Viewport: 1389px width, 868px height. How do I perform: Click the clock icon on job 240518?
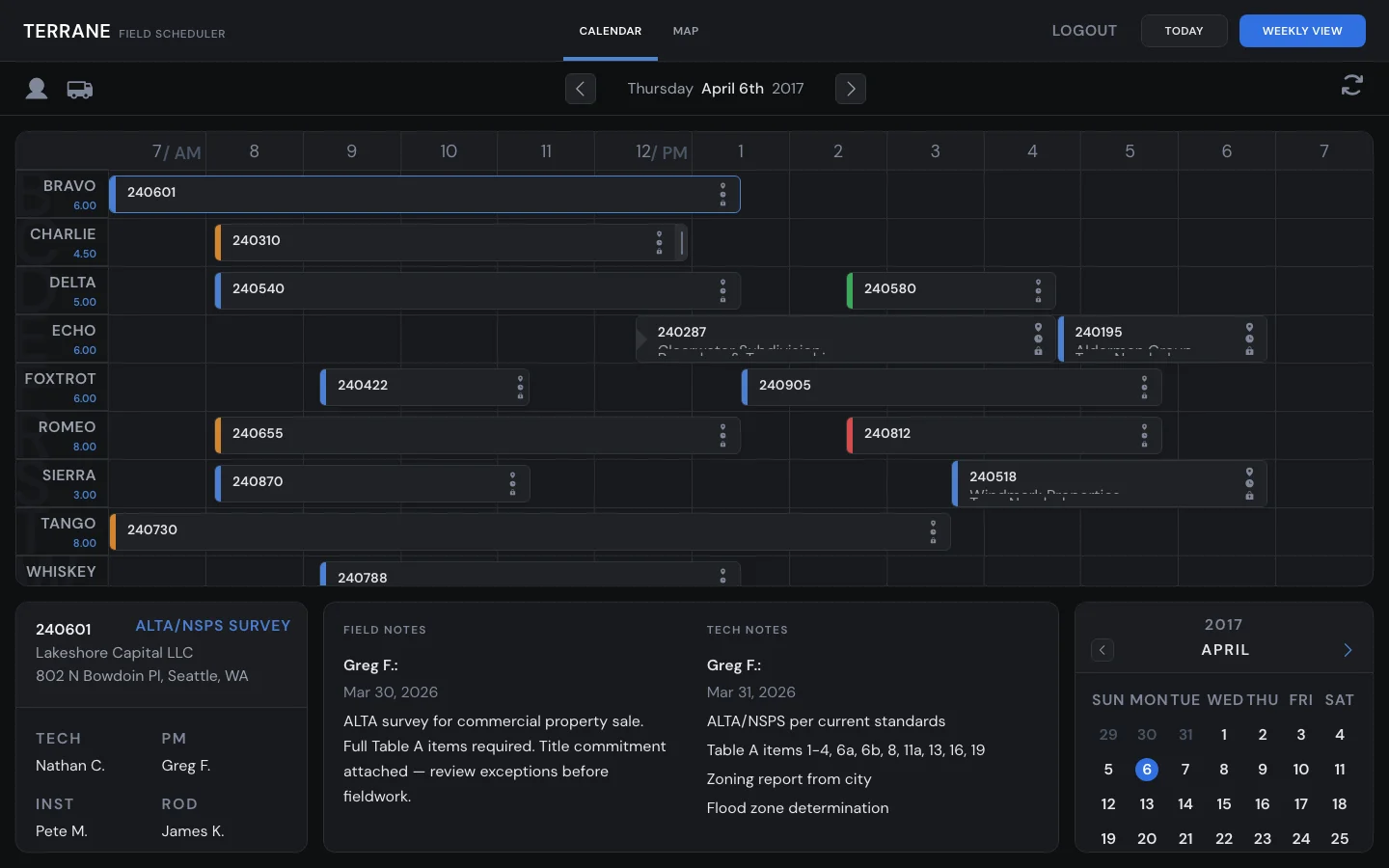[x=1250, y=483]
